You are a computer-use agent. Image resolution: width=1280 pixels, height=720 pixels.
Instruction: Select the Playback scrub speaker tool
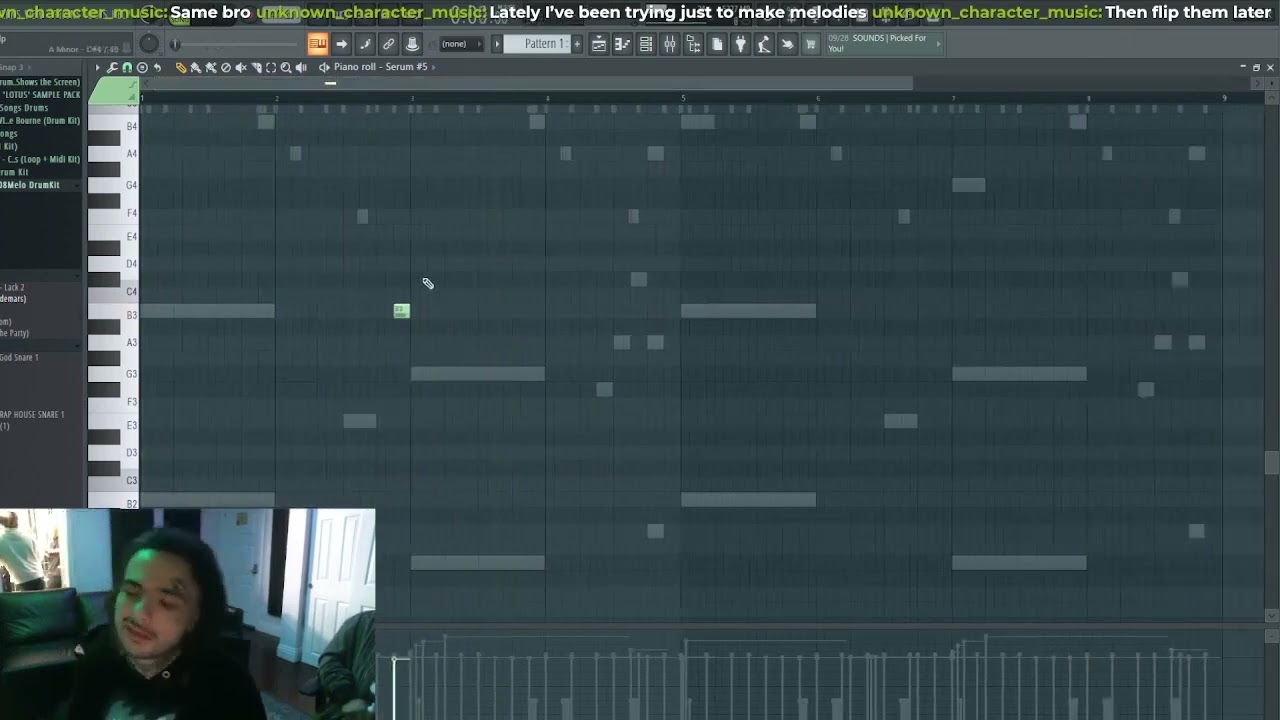pos(300,67)
